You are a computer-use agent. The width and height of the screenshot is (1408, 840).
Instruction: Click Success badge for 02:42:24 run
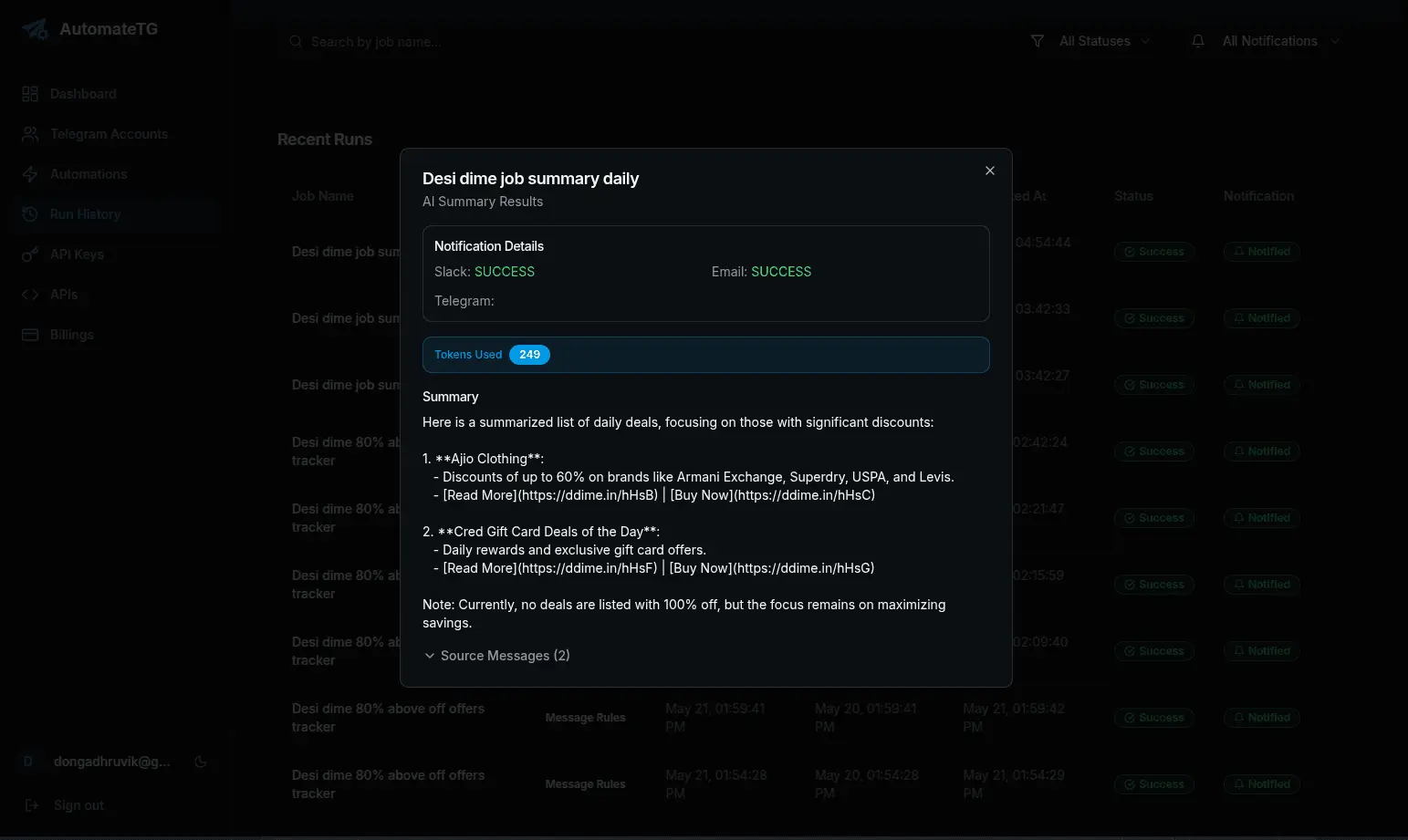[x=1154, y=451]
